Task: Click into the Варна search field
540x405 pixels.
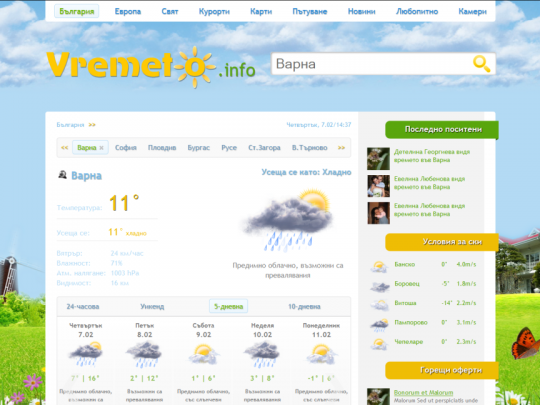Action: pos(372,64)
